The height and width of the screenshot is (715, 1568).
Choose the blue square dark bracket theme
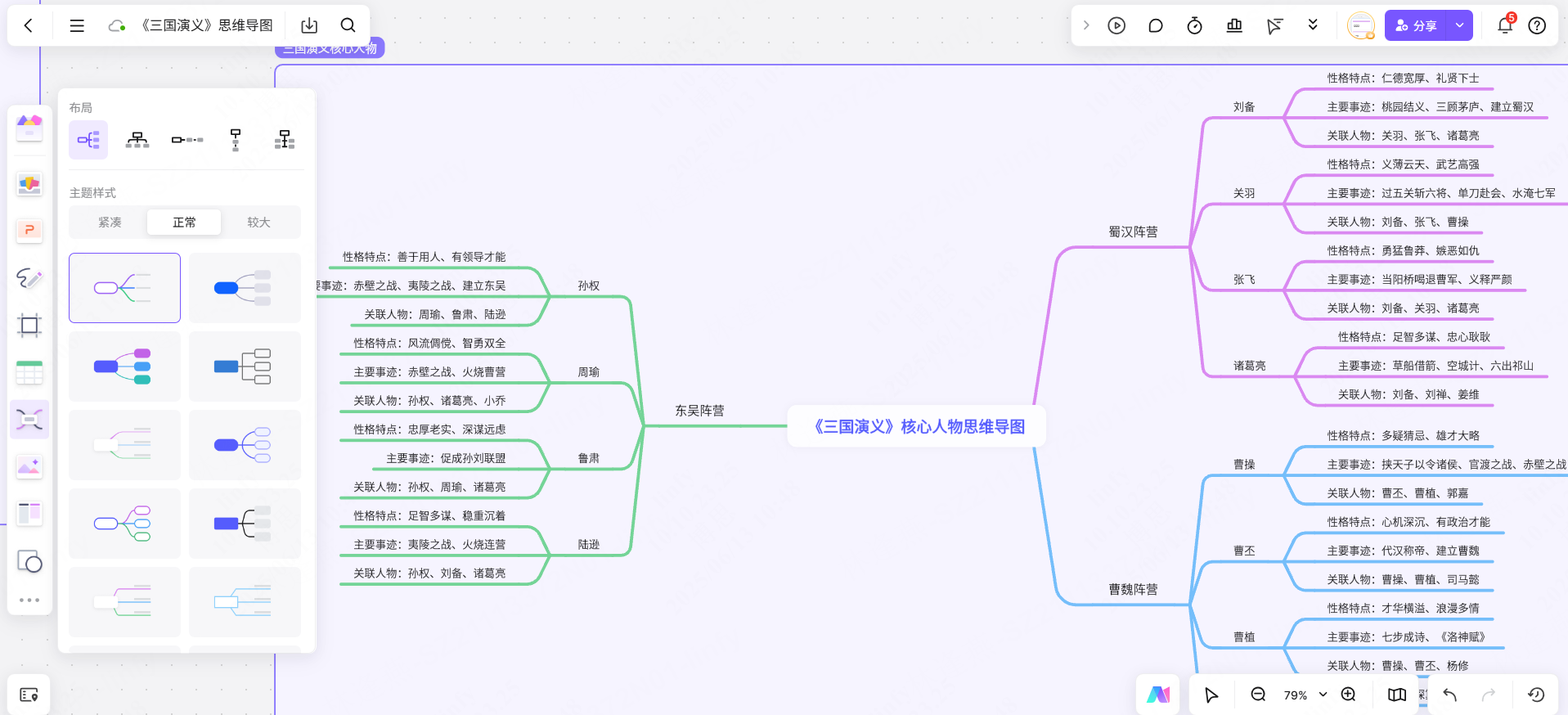point(245,524)
